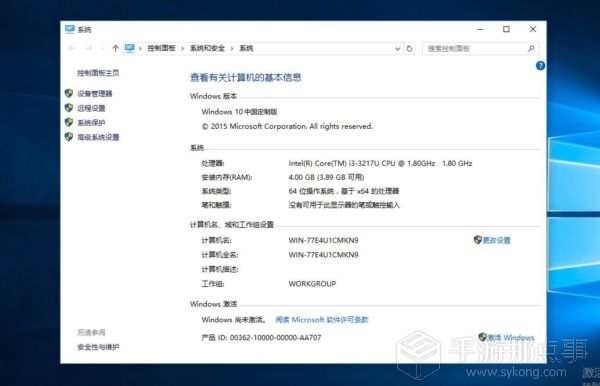The width and height of the screenshot is (600, 386).
Task: Click full computer name value after 计算机全名
Action: click(323, 255)
